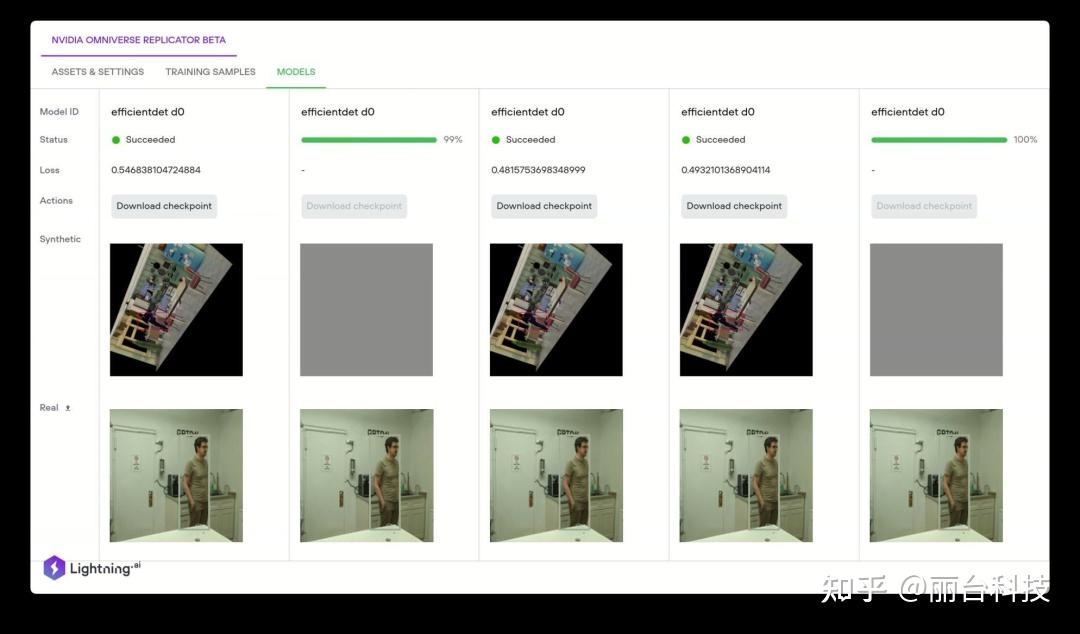The height and width of the screenshot is (634, 1080).
Task: Click the grayed Download checkpoint in second column
Action: click(354, 205)
